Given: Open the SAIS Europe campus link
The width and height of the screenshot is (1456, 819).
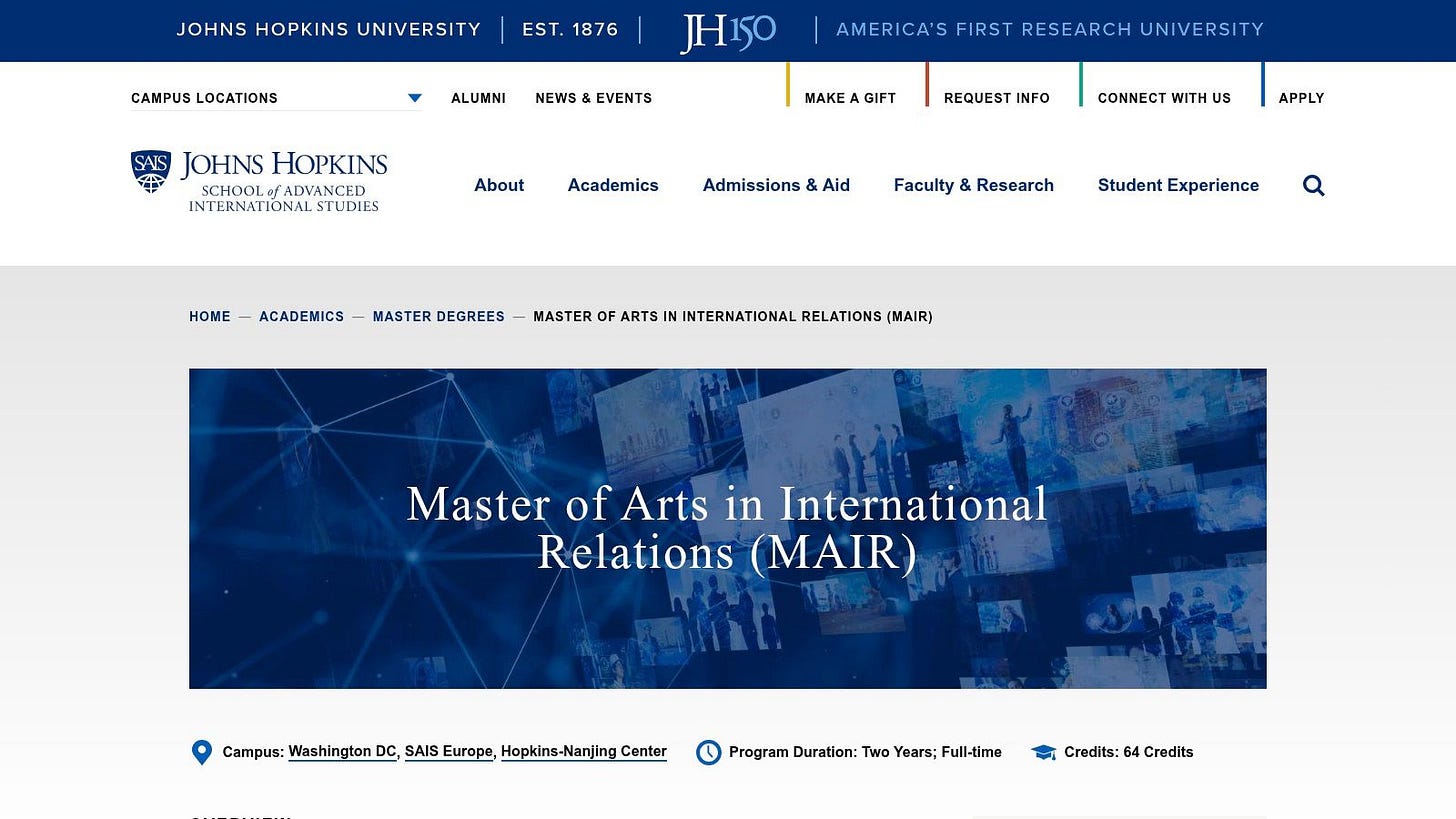Looking at the screenshot, I should tap(448, 752).
